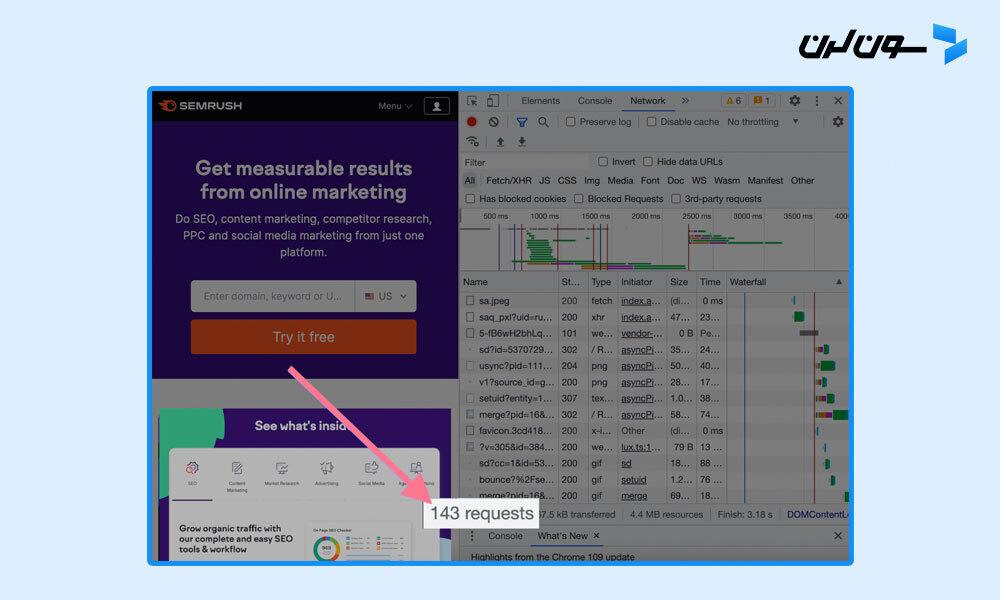
Task: Select the saq_pxl?uid=ru request row
Action: point(654,317)
